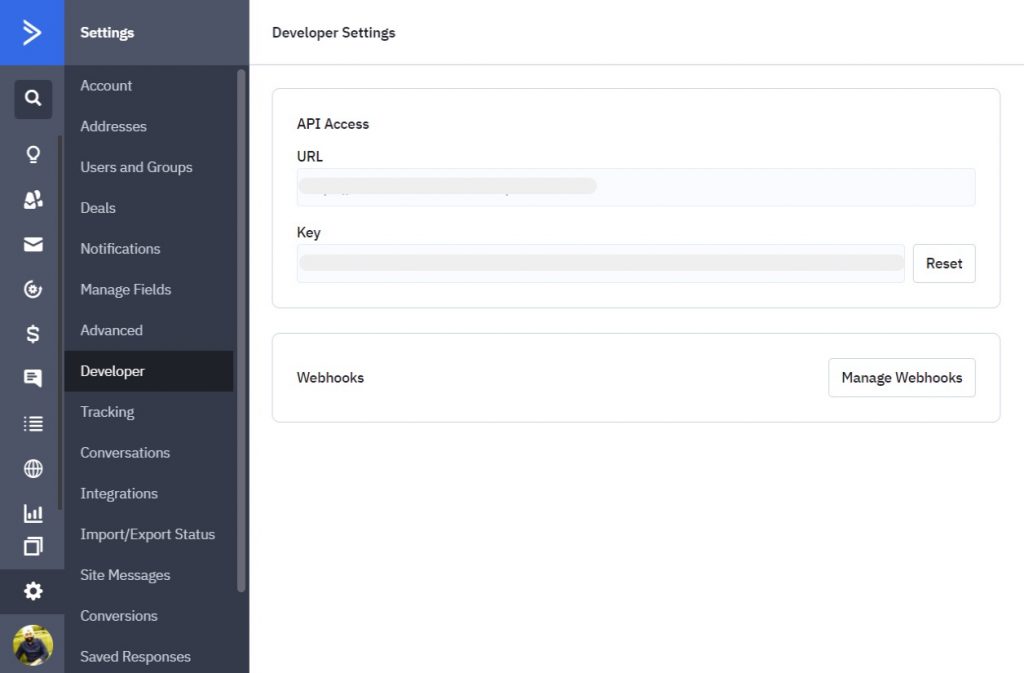This screenshot has height=673, width=1024.
Task: Open the search icon in sidebar
Action: pyautogui.click(x=33, y=99)
